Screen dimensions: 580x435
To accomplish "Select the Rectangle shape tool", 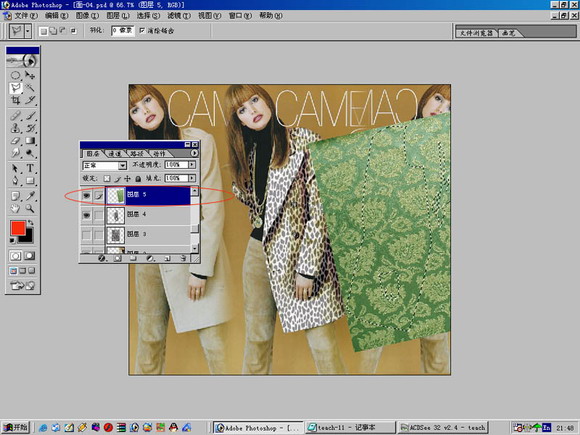I will [x=30, y=181].
